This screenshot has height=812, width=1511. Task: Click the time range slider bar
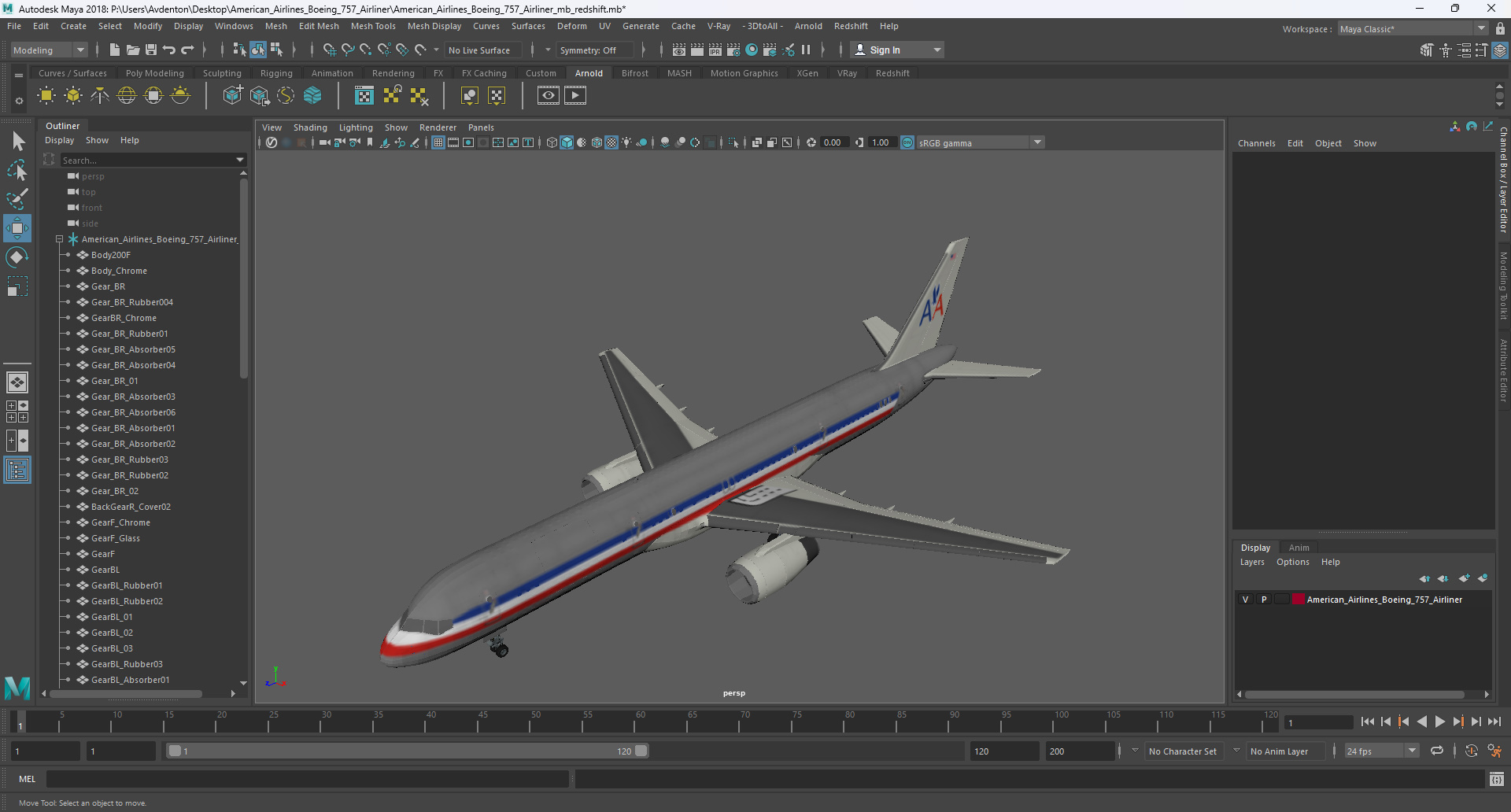pos(407,751)
